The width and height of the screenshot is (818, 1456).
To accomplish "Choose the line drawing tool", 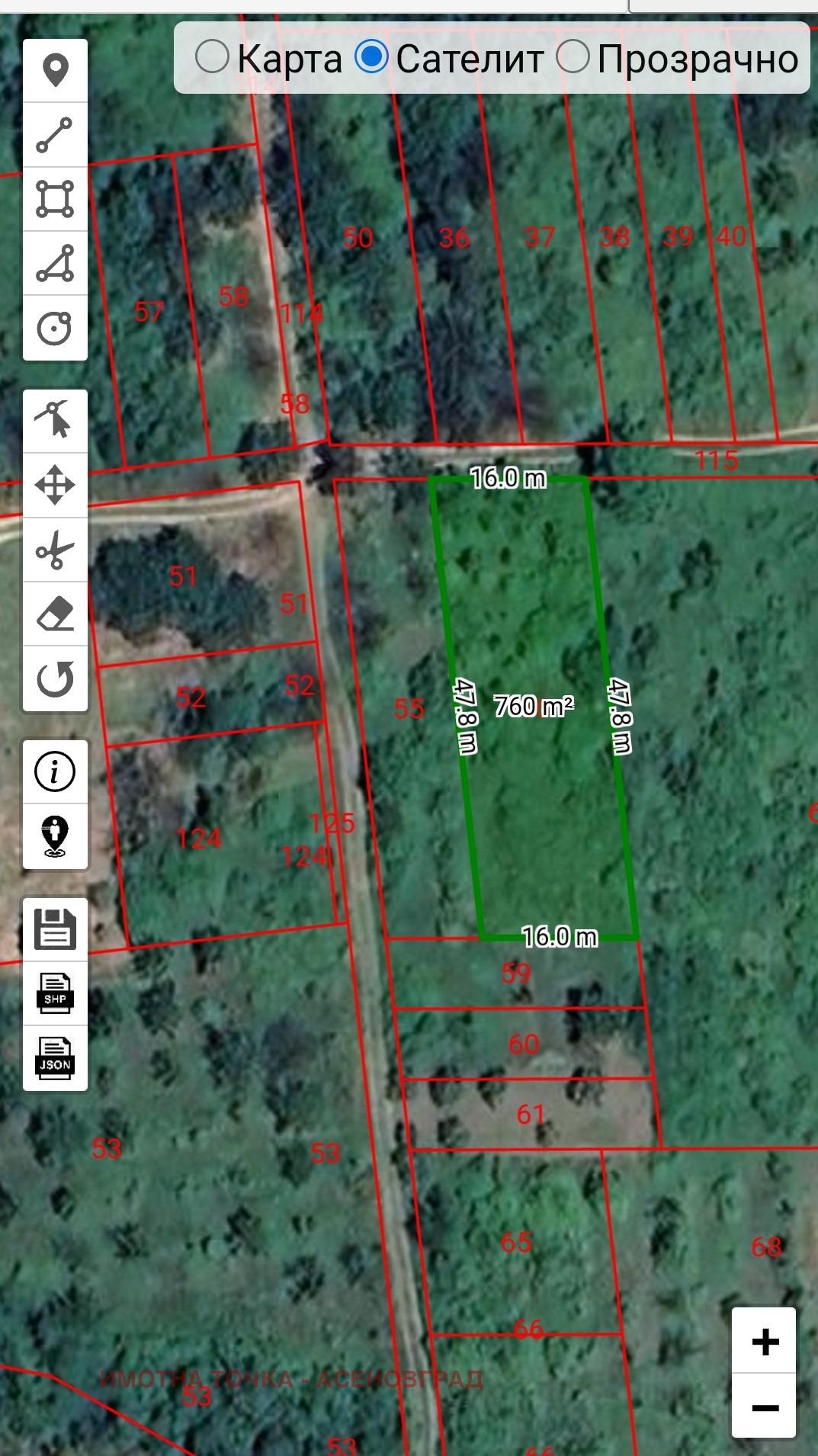I will point(55,135).
